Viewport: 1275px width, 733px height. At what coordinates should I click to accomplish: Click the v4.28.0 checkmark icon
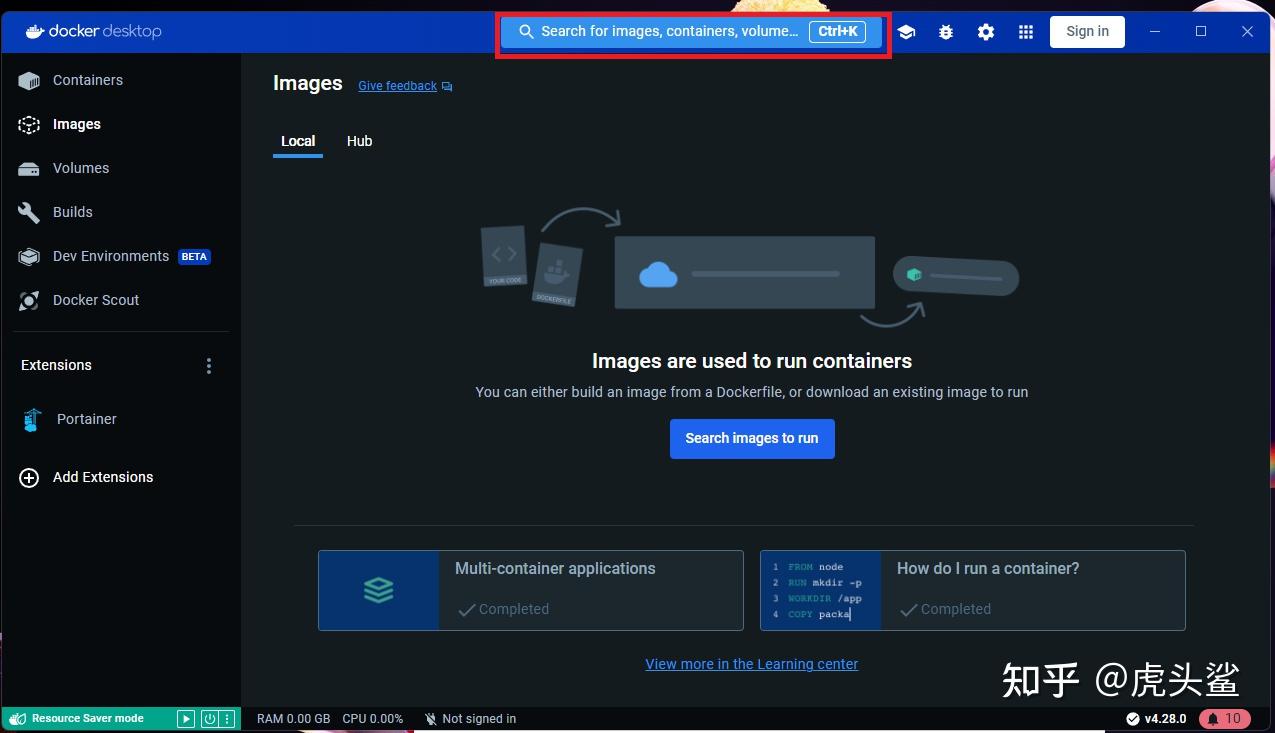tap(1133, 719)
